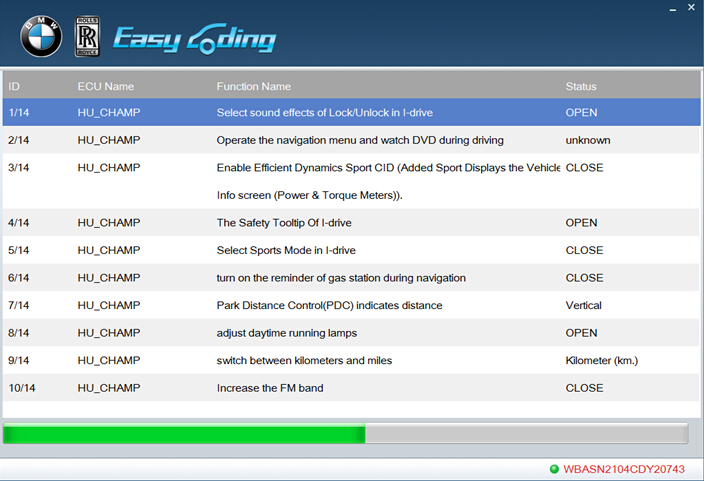The image size is (705, 481).
Task: Click CLOSE status of gas station row
Action: tap(584, 278)
